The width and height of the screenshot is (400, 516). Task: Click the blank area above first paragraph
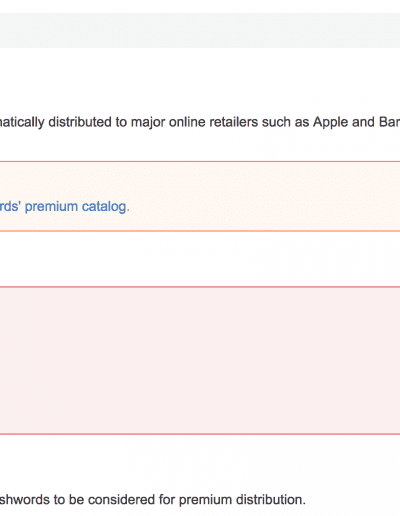tap(200, 80)
